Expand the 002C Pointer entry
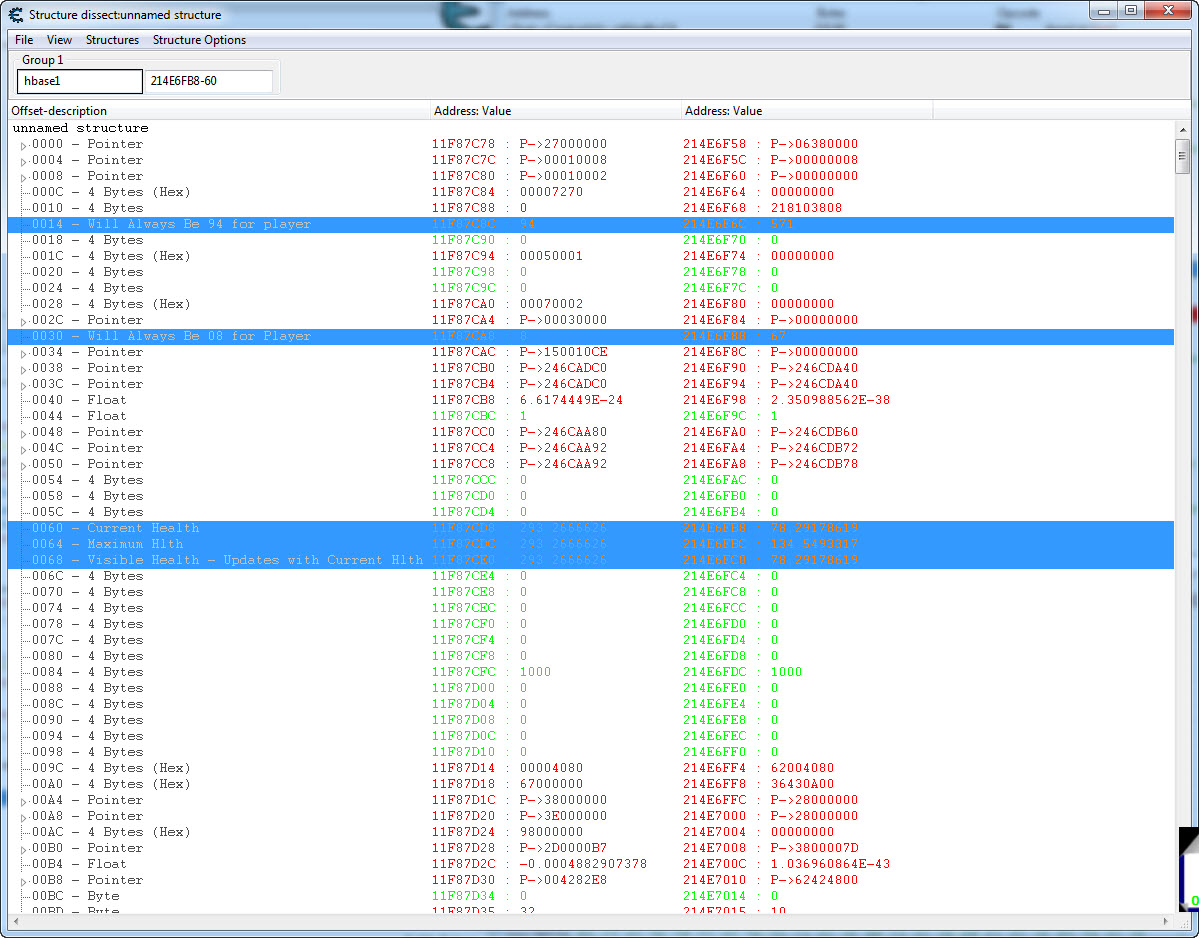This screenshot has width=1199, height=938. click(x=24, y=321)
